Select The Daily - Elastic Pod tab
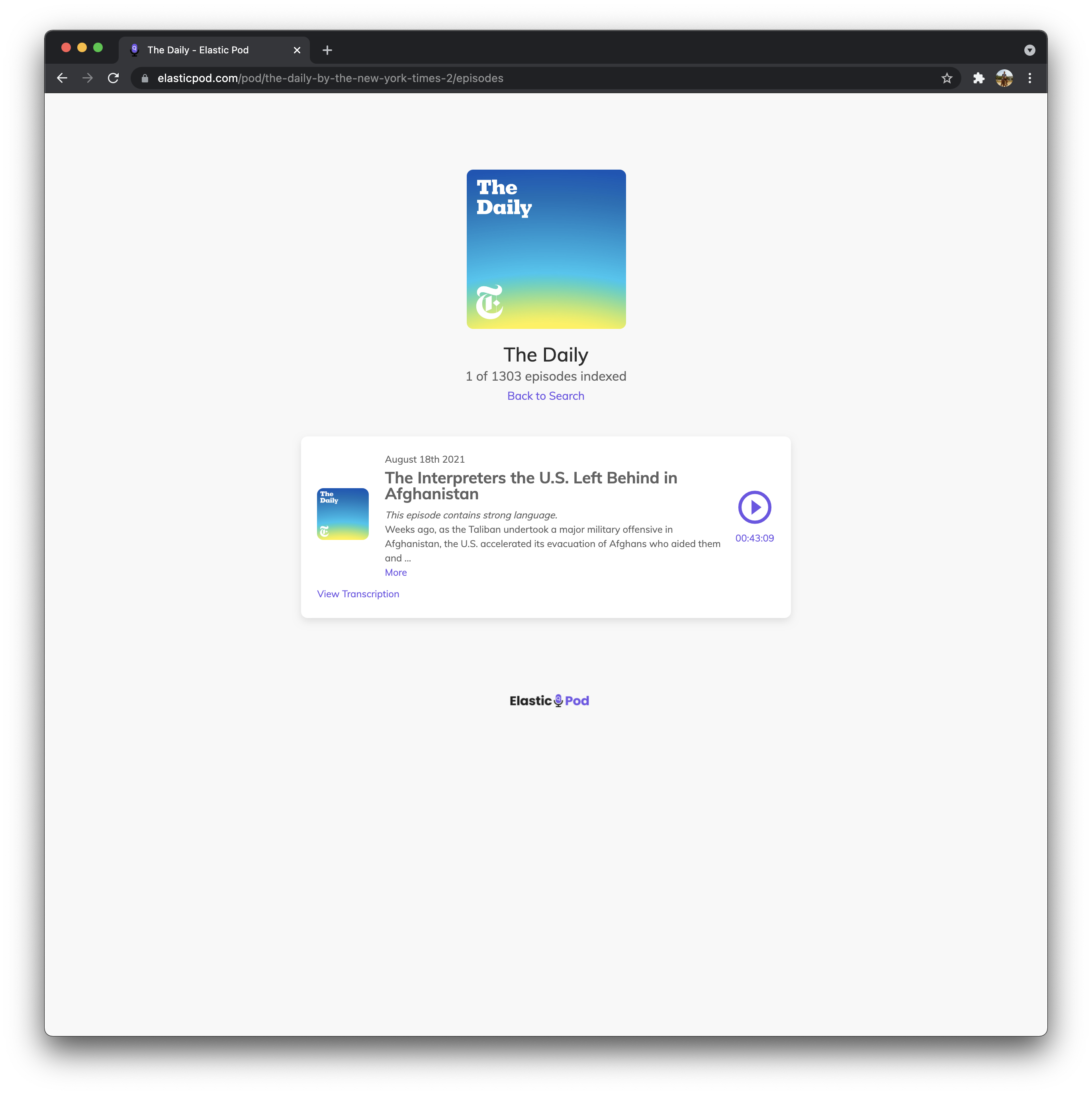The image size is (1092, 1095). point(214,50)
